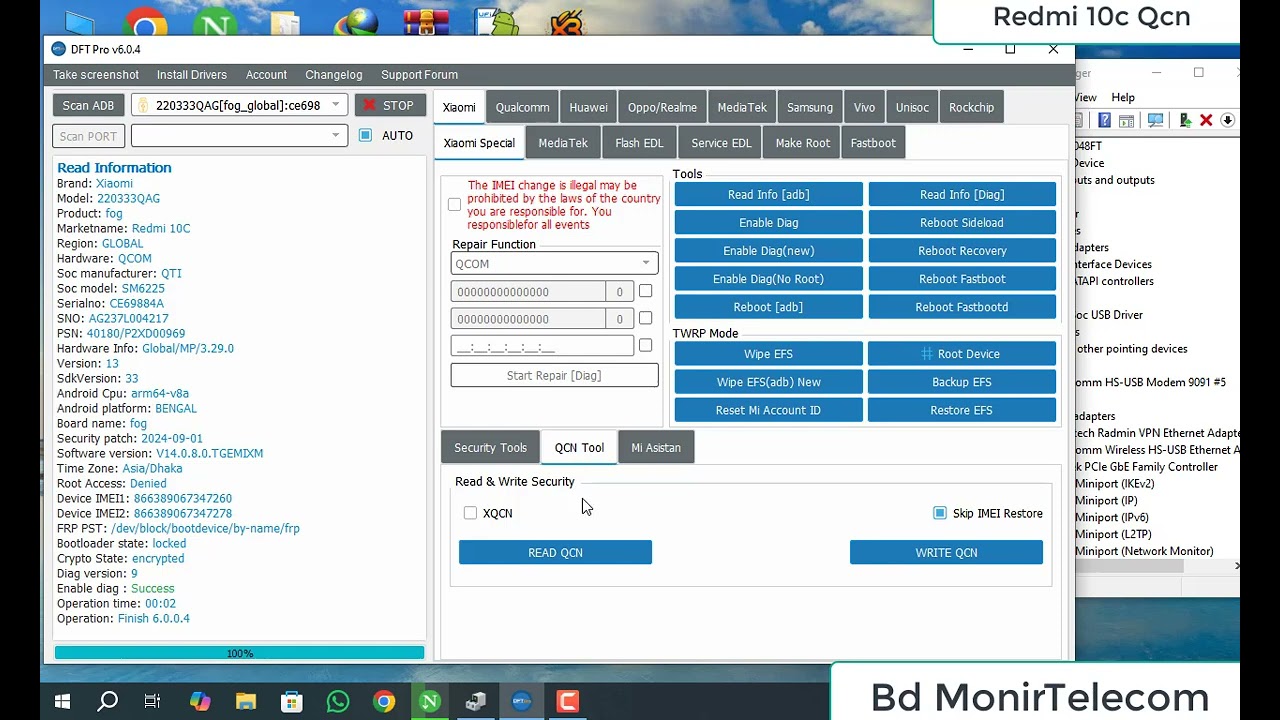The image size is (1280, 720).
Task: Click down-arrow Disable device icon in Device Manager
Action: (1227, 120)
